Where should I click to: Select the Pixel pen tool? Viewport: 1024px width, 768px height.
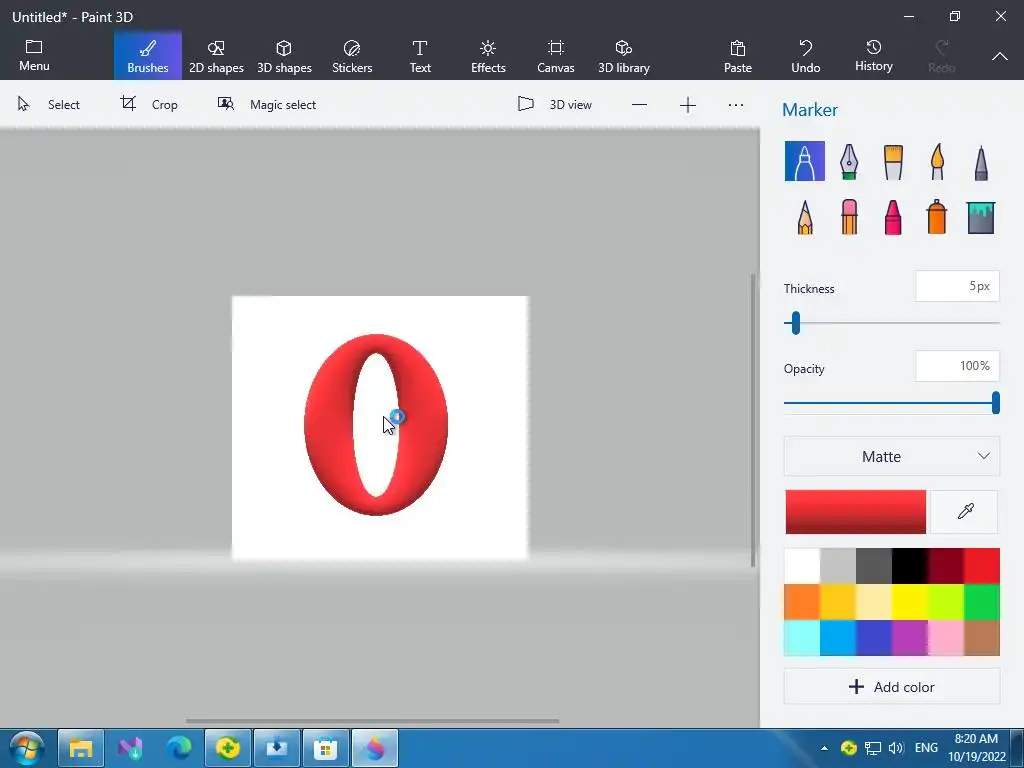[980, 161]
